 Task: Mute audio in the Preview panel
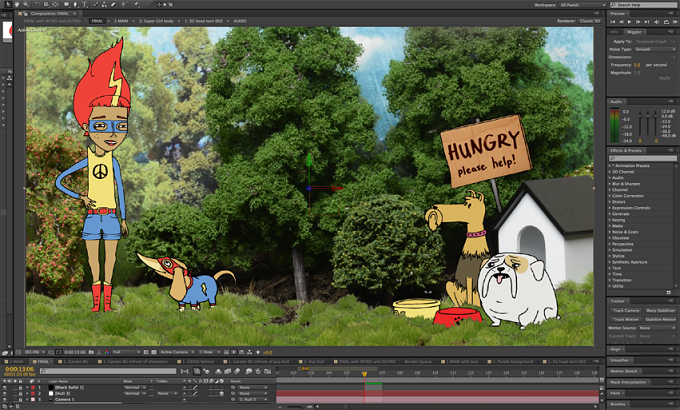[x=657, y=22]
